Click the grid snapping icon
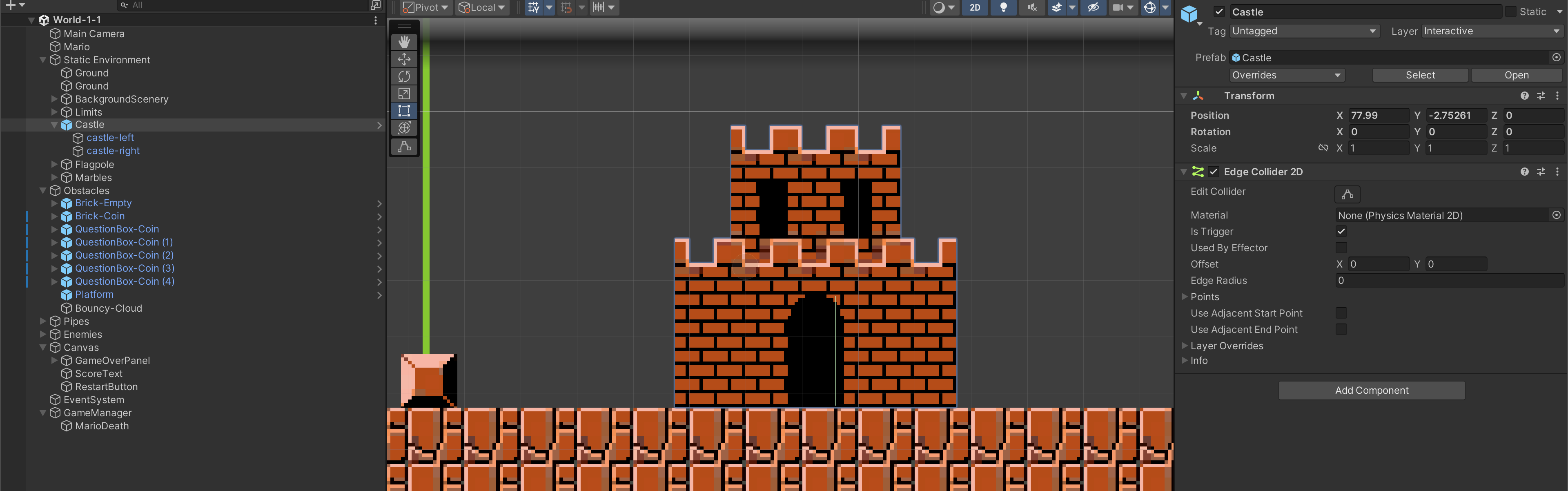The width and height of the screenshot is (1568, 491). [566, 7]
